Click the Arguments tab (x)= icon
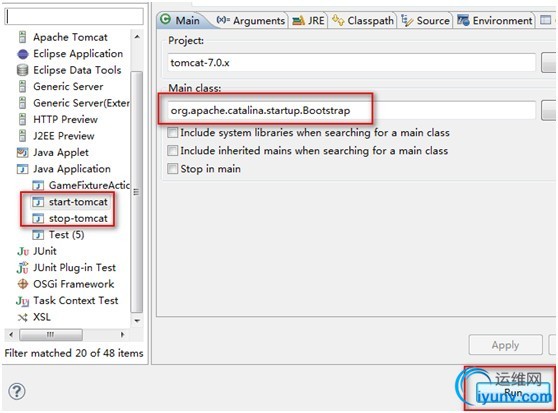This screenshot has height=413, width=558. pyautogui.click(x=223, y=20)
